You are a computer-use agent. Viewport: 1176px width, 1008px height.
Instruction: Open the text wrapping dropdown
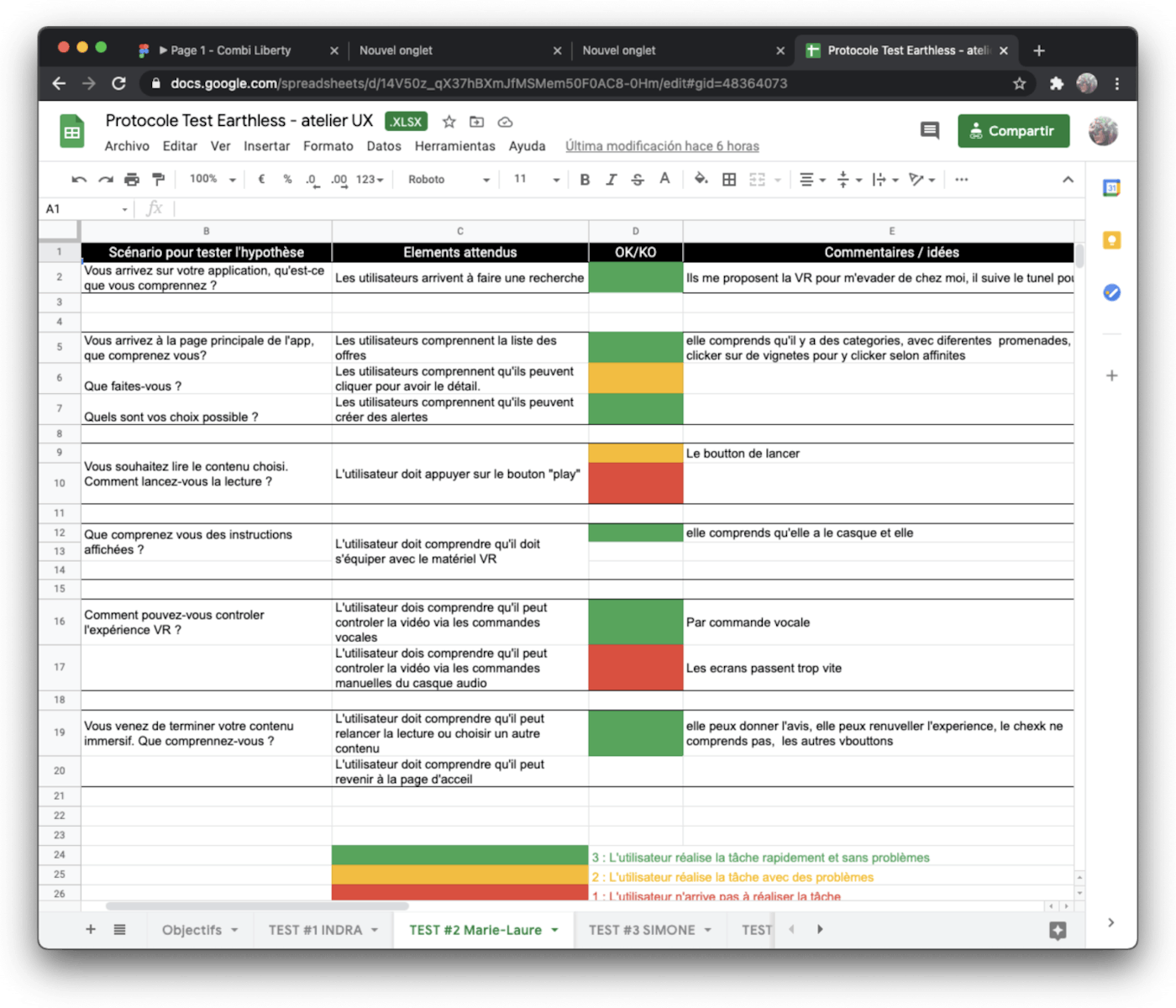coord(885,180)
